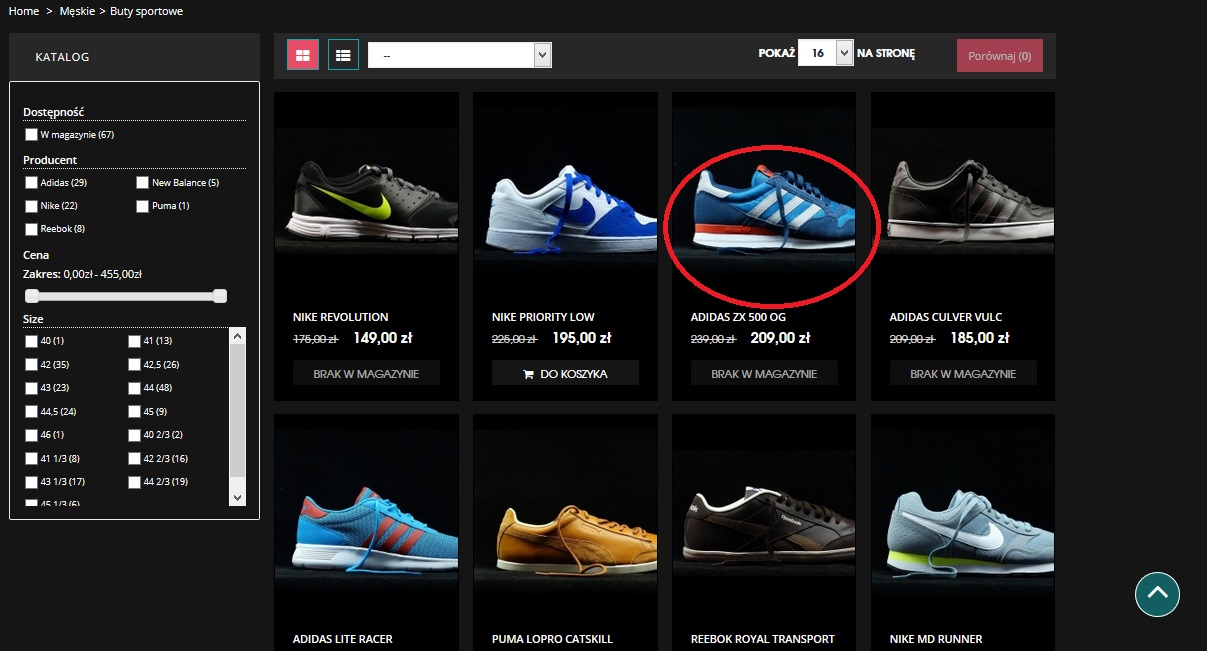The image size is (1207, 651).
Task: Click the ADIDAS ZX 500 OG product title
Action: tap(738, 317)
